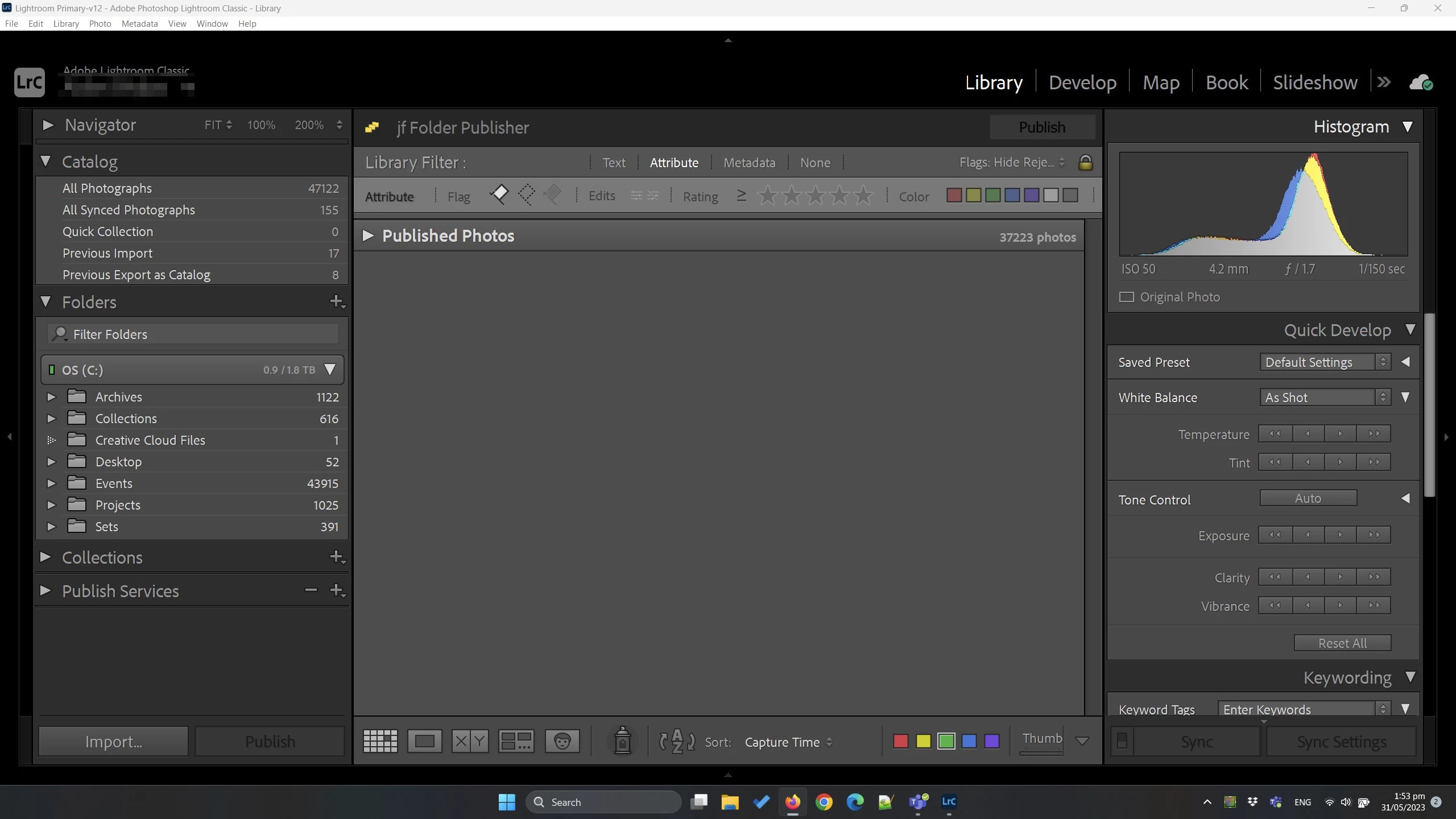Click cloud sync status icon
The width and height of the screenshot is (1456, 819).
pos(1421,83)
